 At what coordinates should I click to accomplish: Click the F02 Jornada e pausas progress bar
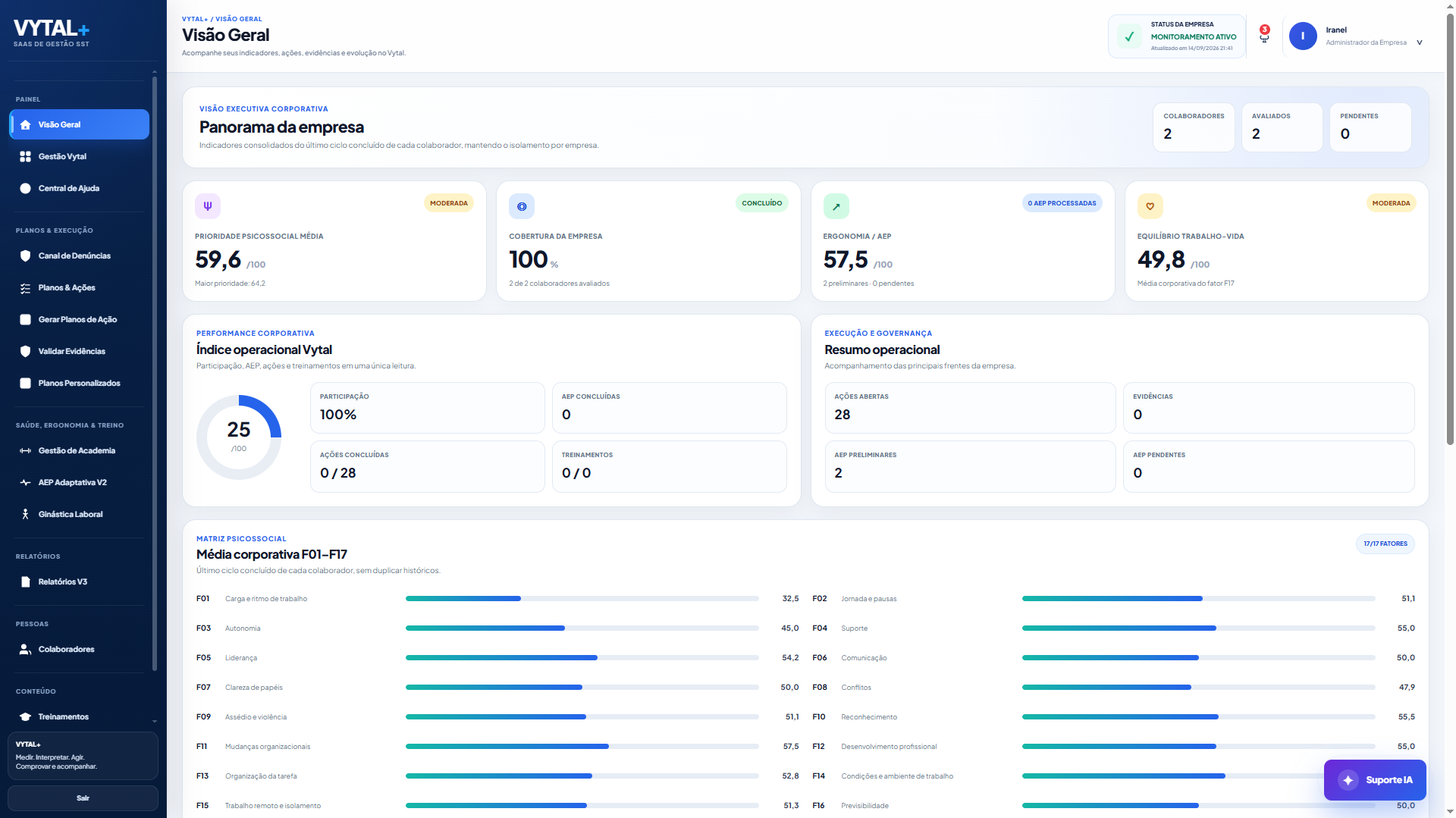coord(1198,599)
